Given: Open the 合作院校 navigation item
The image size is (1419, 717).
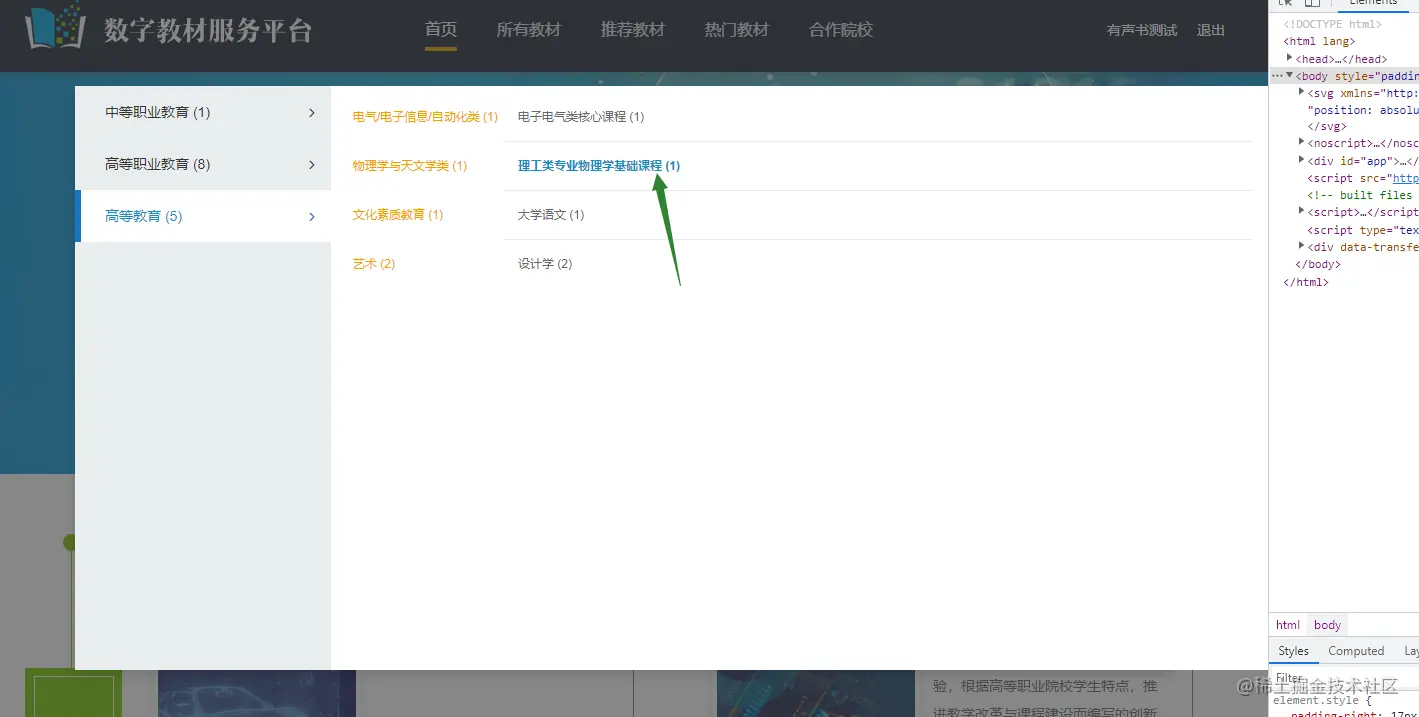Looking at the screenshot, I should [841, 30].
